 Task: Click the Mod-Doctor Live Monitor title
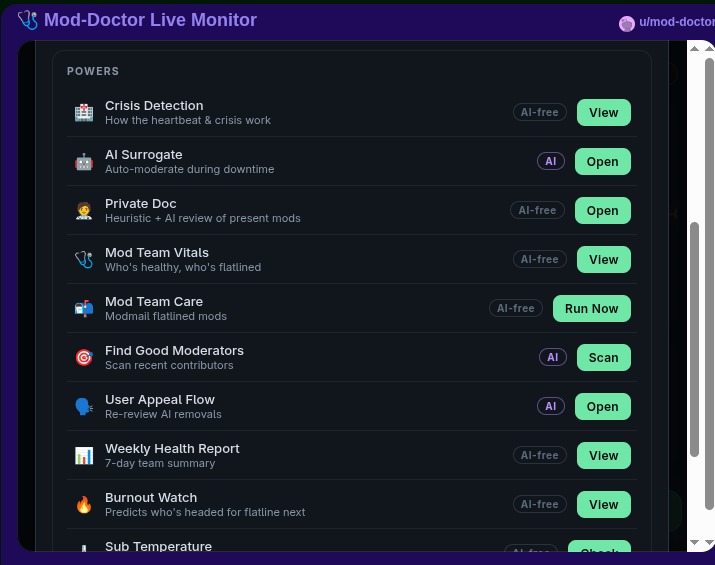point(150,20)
